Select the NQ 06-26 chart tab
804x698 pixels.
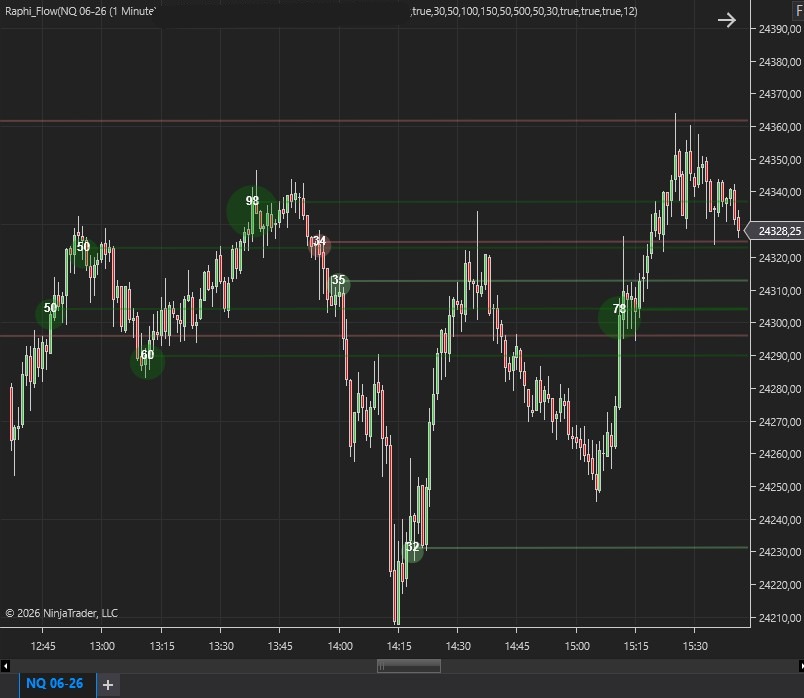(55, 684)
